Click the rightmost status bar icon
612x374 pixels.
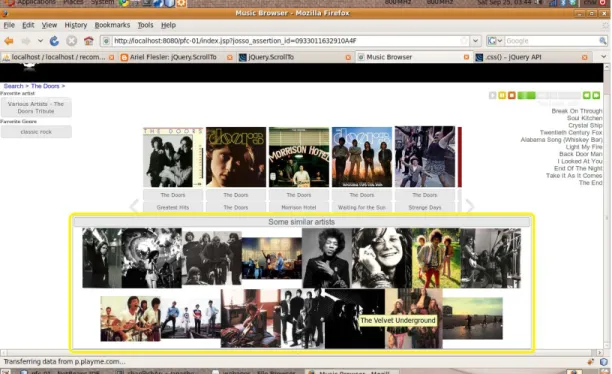(x=604, y=362)
